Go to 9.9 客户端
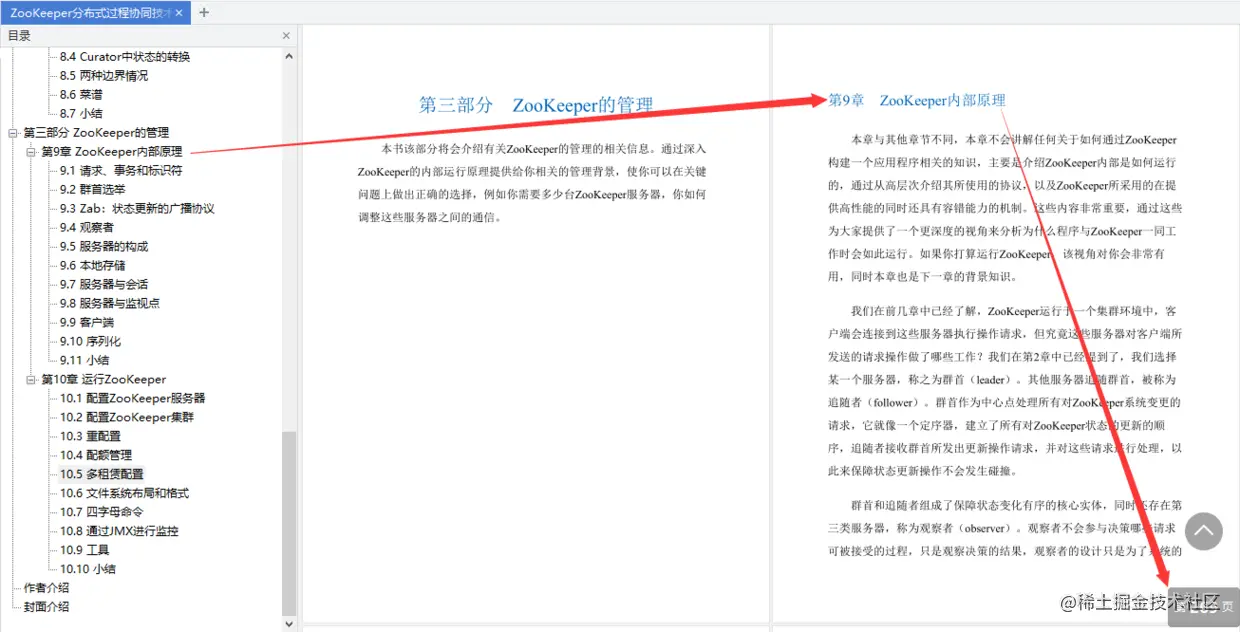The width and height of the screenshot is (1240, 632). 86,323
